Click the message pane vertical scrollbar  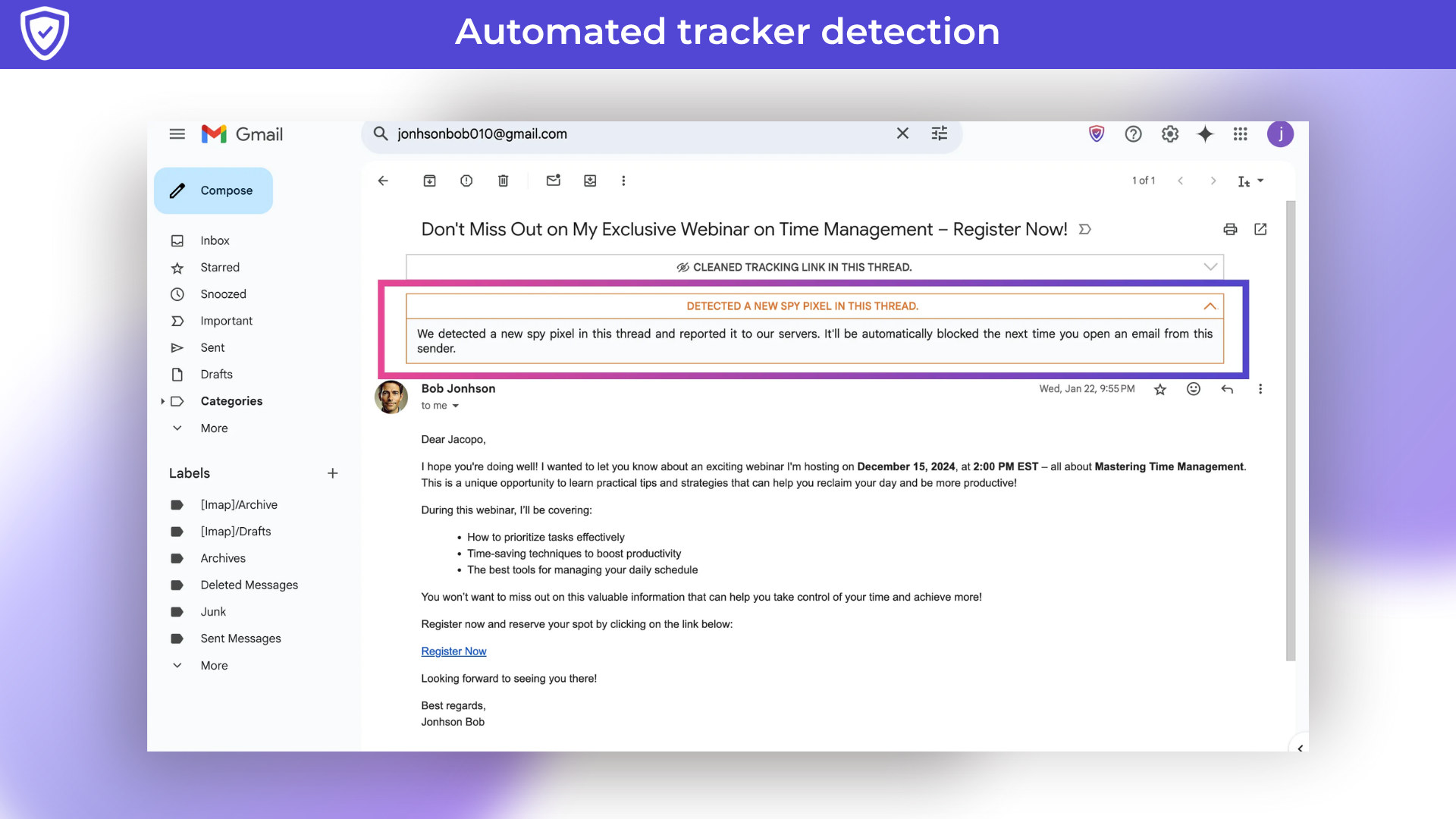1291,430
